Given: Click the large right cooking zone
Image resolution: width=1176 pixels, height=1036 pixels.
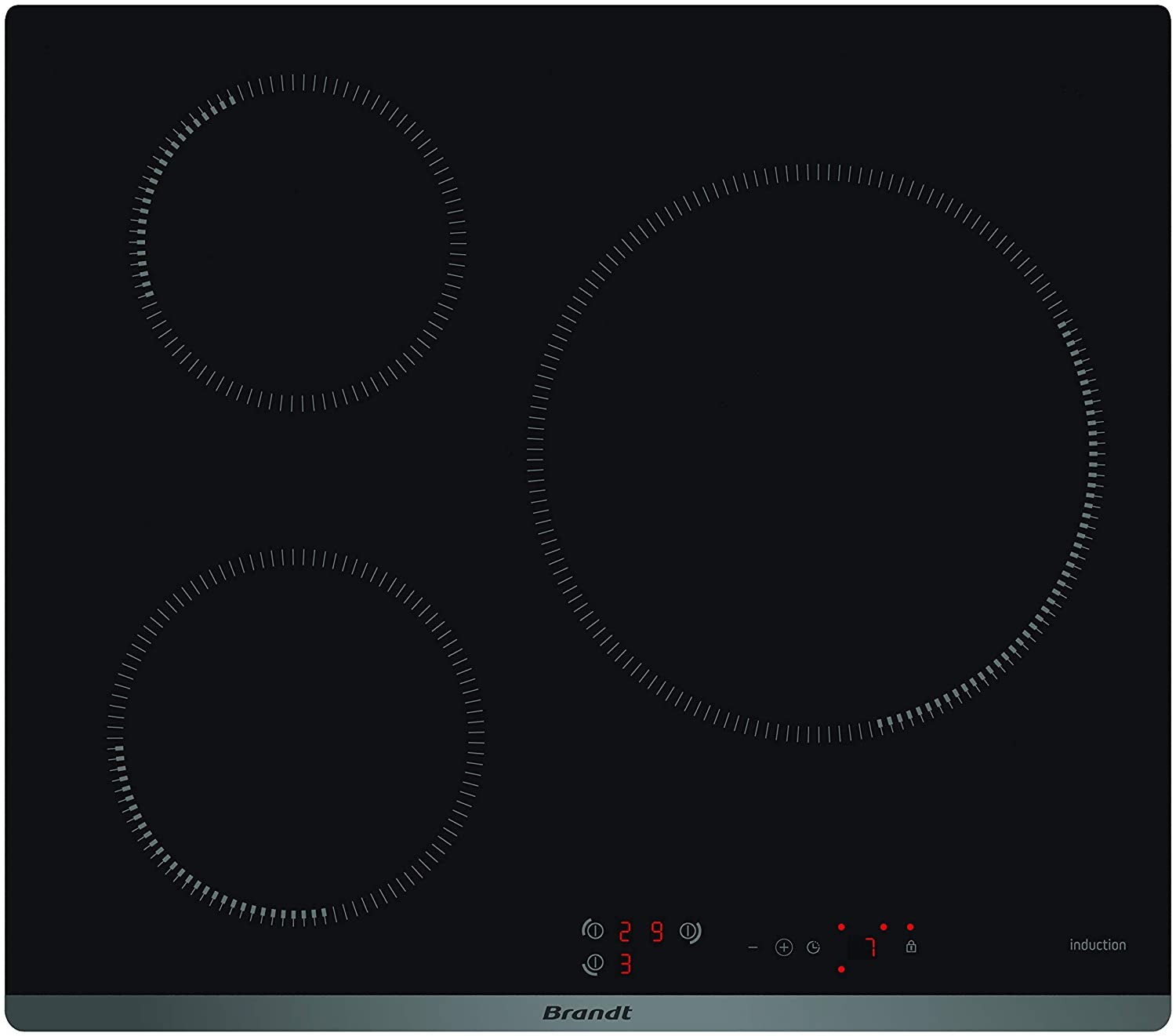Looking at the screenshot, I should click(815, 453).
